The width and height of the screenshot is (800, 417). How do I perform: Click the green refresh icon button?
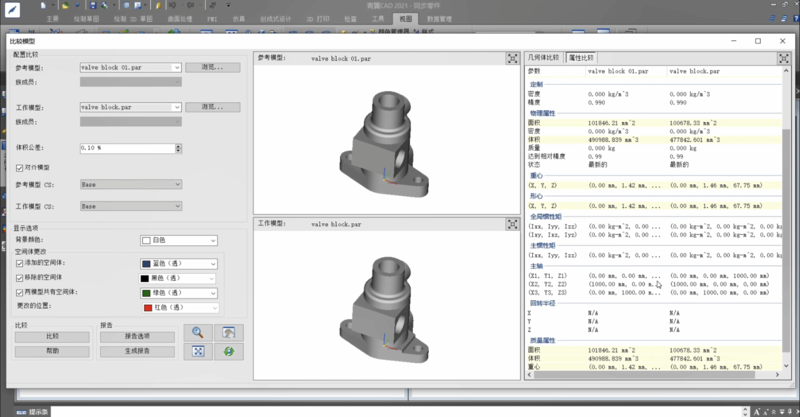[x=230, y=351]
